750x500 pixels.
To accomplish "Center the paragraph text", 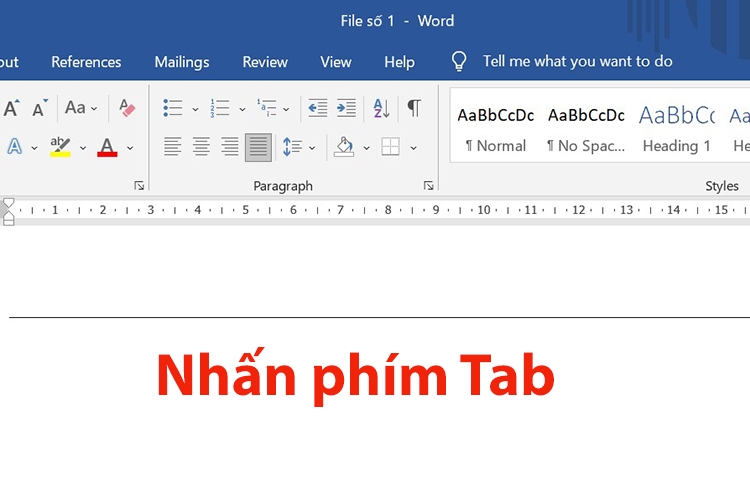I will 201,147.
